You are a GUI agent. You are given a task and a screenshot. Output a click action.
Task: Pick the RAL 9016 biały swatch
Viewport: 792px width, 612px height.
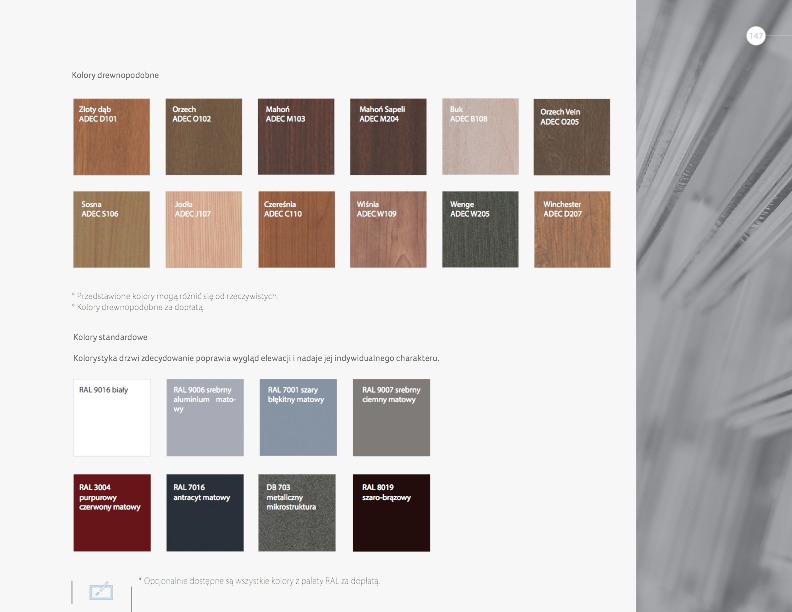pyautogui.click(x=112, y=418)
